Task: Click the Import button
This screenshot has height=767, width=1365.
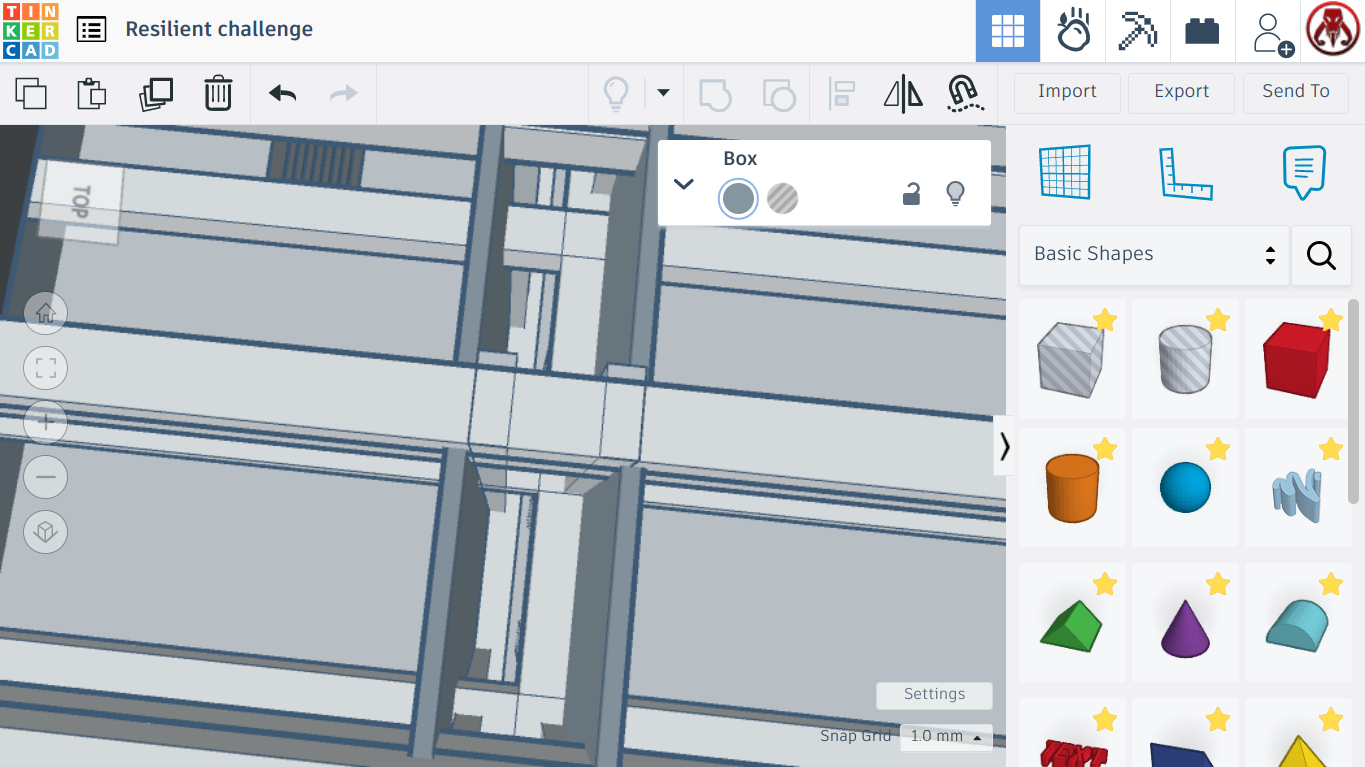Action: 1067,92
